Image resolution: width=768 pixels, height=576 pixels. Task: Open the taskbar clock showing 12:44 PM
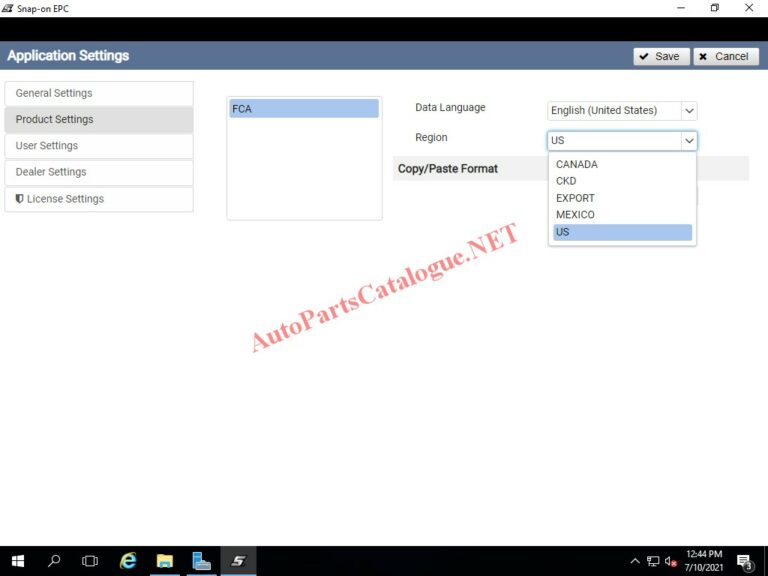click(x=704, y=561)
